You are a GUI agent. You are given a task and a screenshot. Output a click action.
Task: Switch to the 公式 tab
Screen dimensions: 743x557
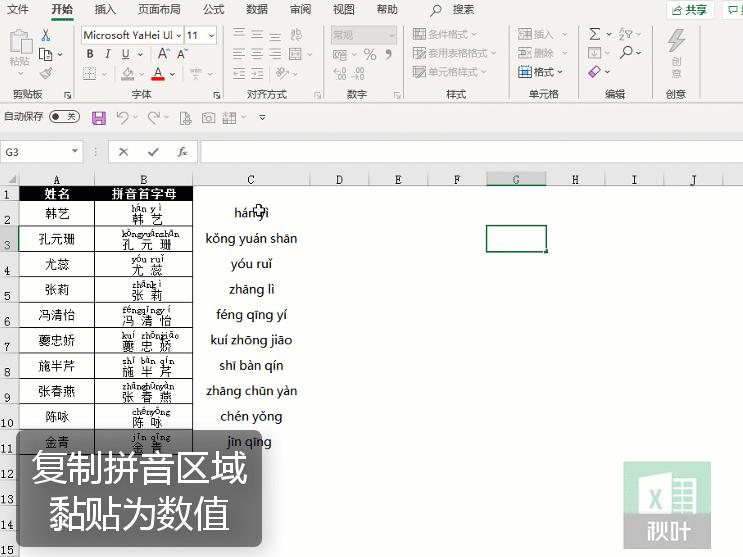click(213, 9)
